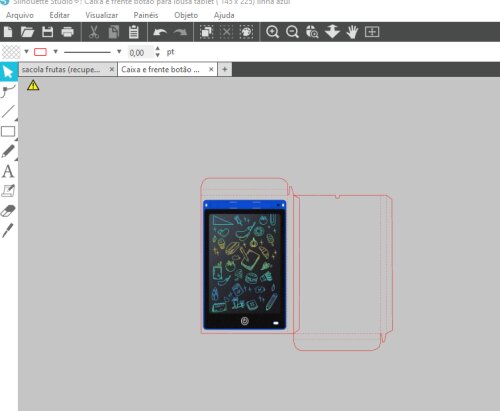The width and height of the screenshot is (500, 411).
Task: Cut the selection with the scissors icon
Action: [94, 32]
